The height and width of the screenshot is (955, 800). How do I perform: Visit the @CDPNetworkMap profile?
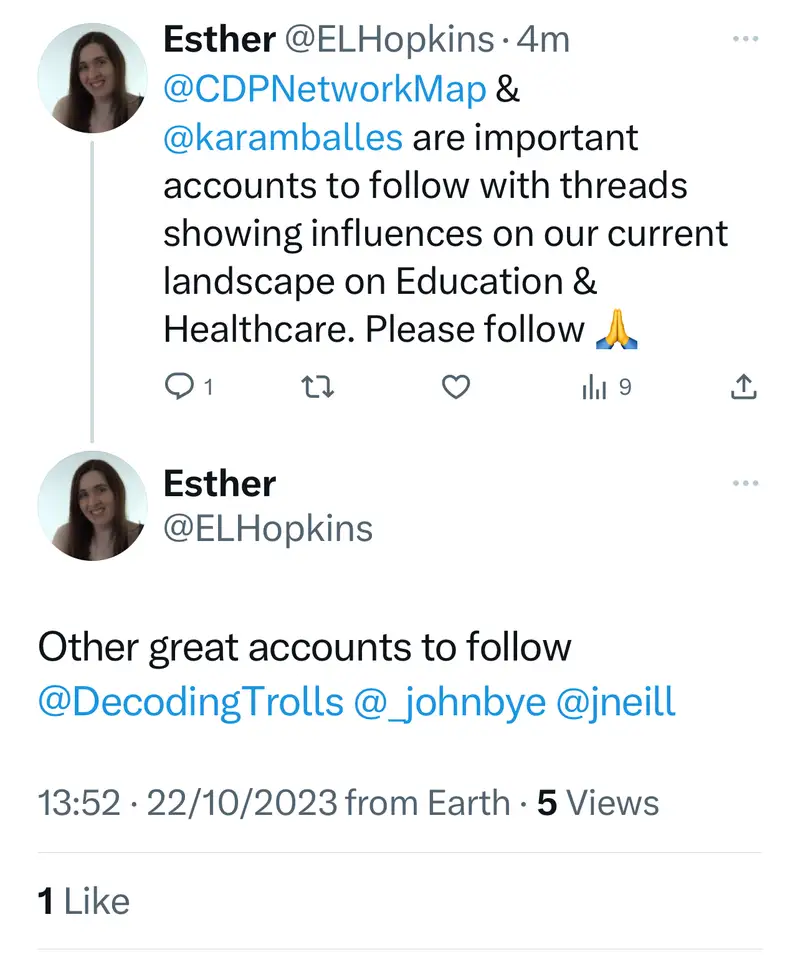coord(324,89)
